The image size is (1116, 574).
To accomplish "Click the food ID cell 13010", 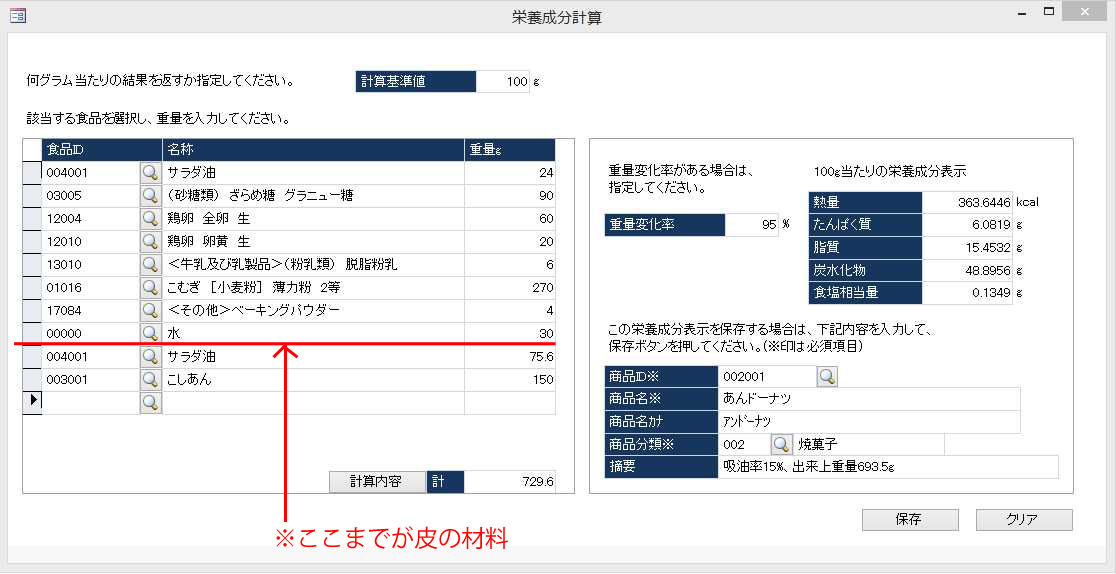I will click(90, 265).
